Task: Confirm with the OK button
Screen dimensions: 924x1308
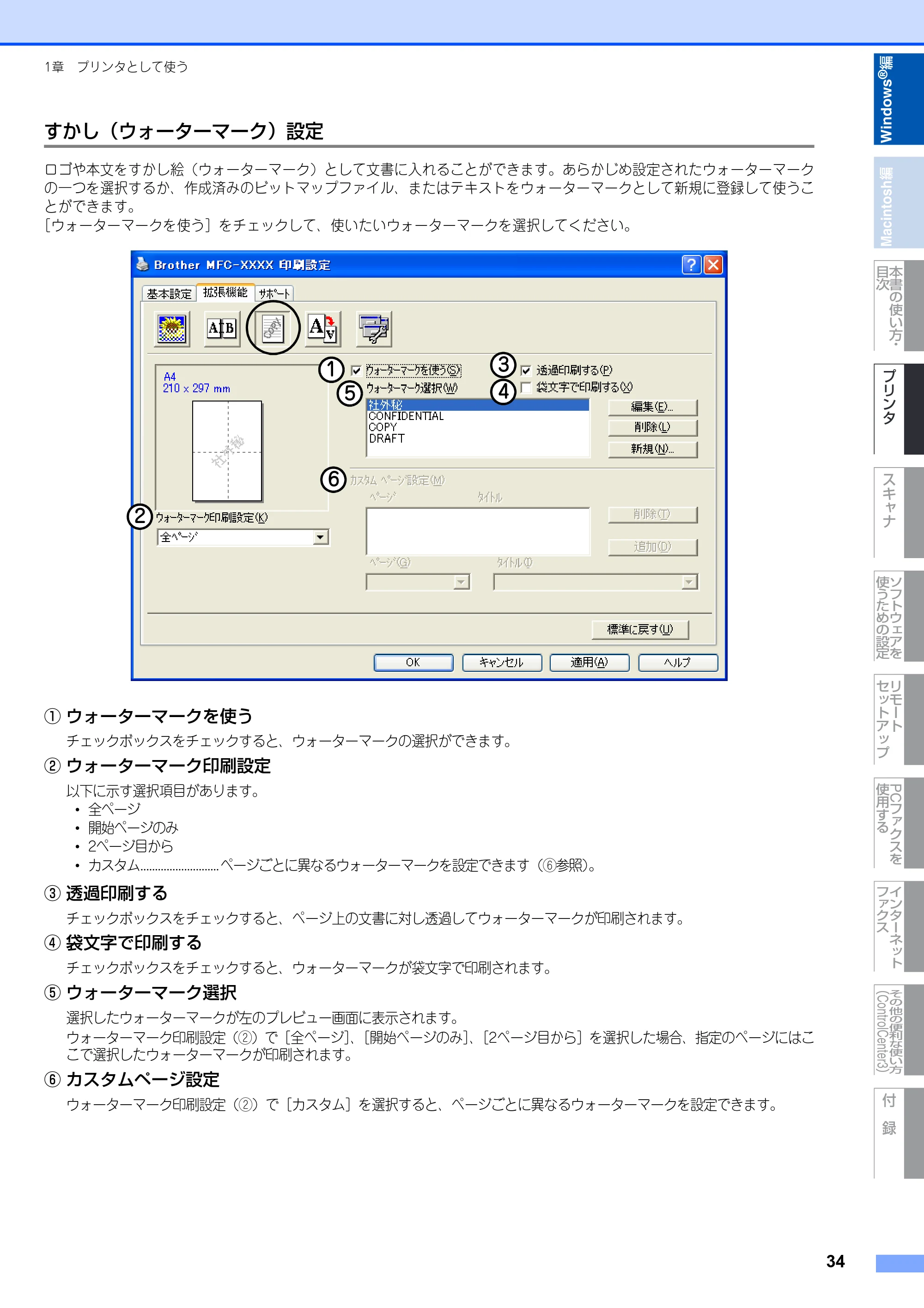Action: point(413,663)
